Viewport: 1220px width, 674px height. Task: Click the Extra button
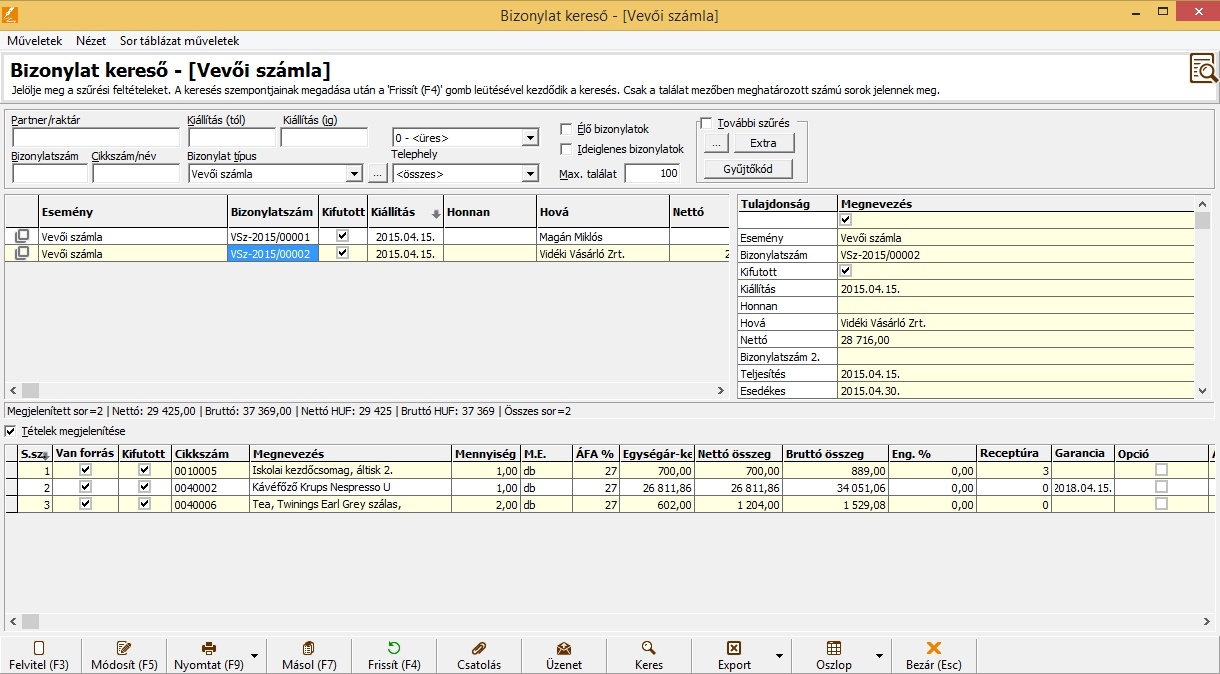coord(763,143)
